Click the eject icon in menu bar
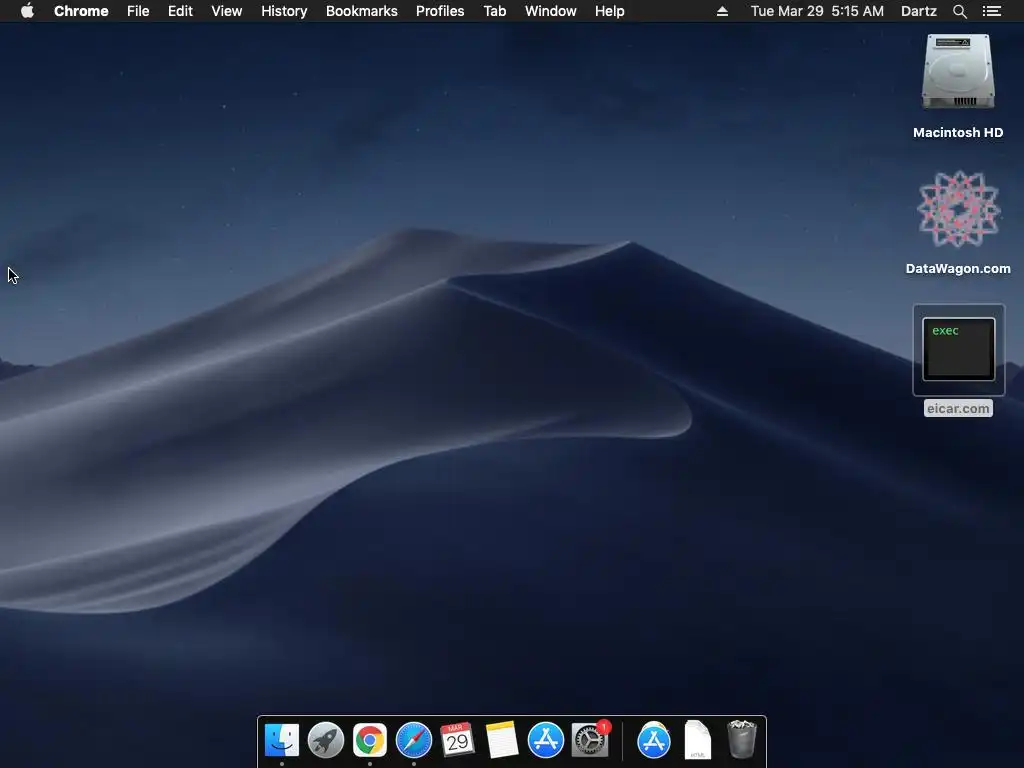 coord(722,11)
